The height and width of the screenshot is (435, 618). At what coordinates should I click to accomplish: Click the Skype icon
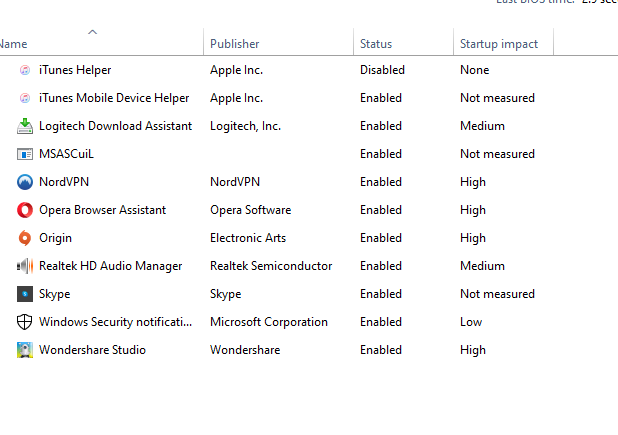[25, 294]
